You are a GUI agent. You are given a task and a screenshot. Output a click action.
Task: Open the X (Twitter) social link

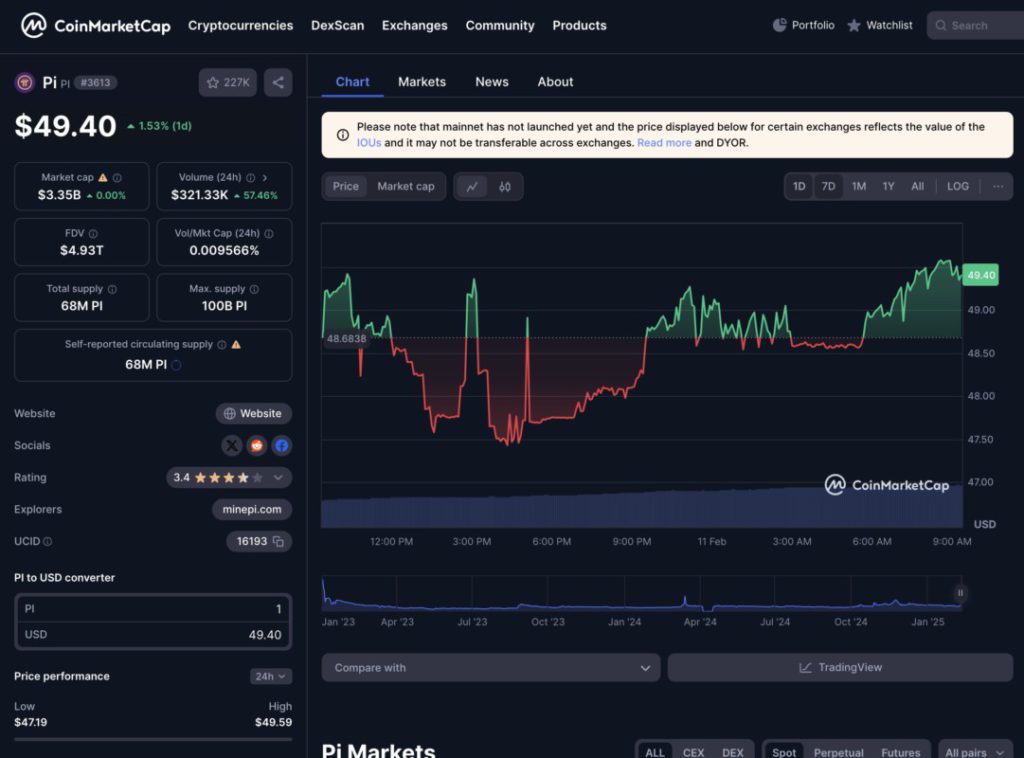231,445
